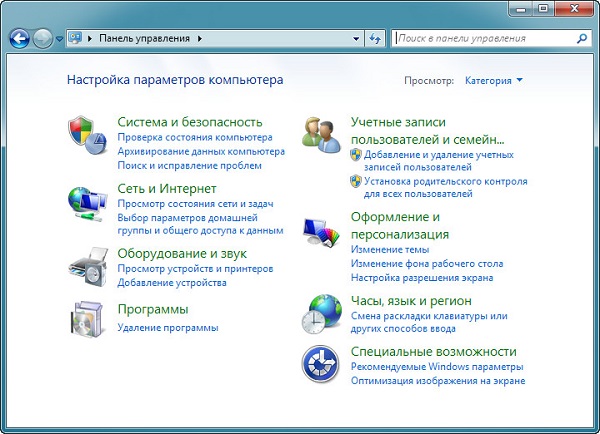Screen dimensions: 600x434
Task: Click Настройка разрешения экрана link
Action: pyautogui.click(x=422, y=278)
